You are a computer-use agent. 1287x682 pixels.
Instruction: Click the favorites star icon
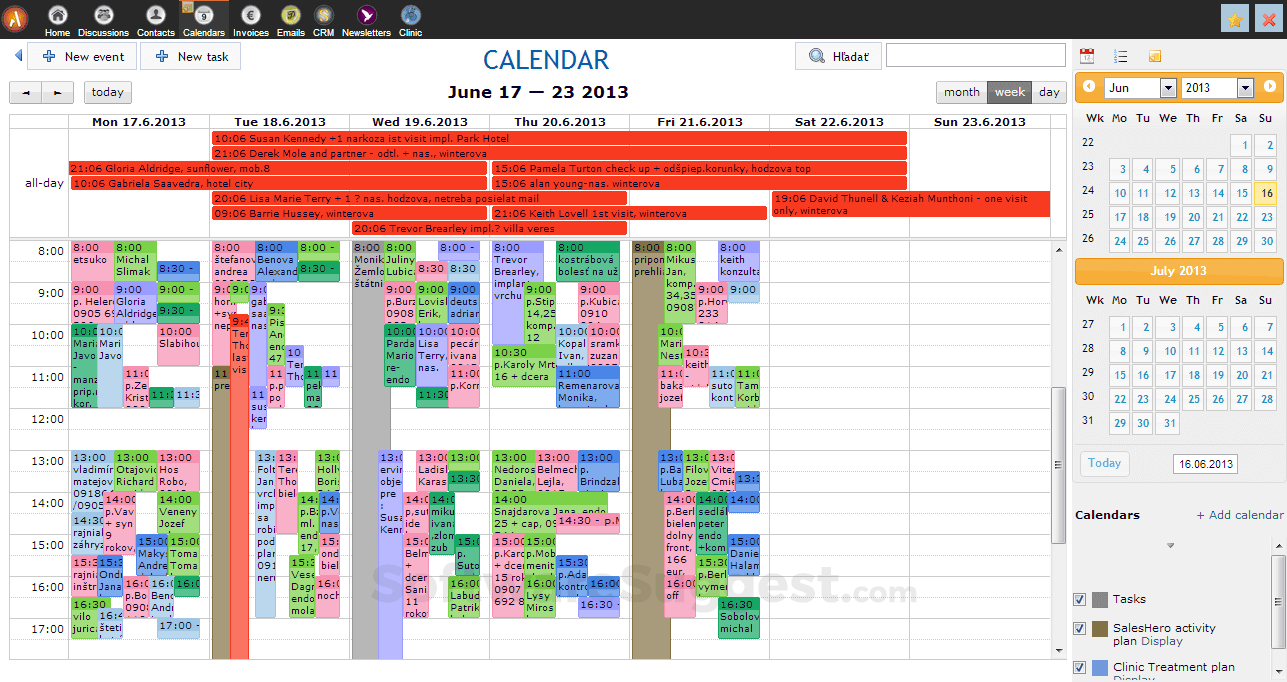(x=1235, y=19)
